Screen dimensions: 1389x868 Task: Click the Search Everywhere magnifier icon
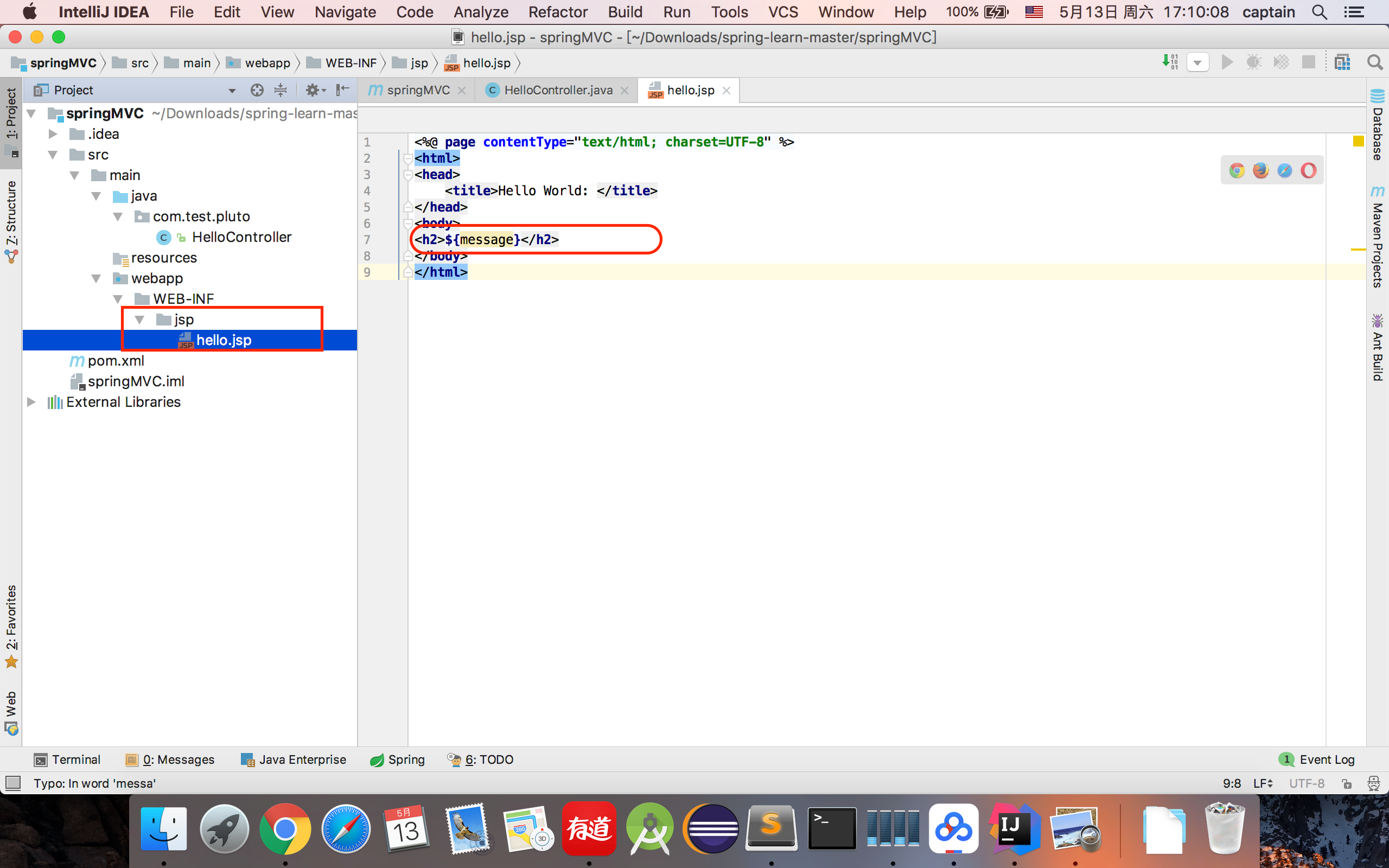tap(1374, 62)
